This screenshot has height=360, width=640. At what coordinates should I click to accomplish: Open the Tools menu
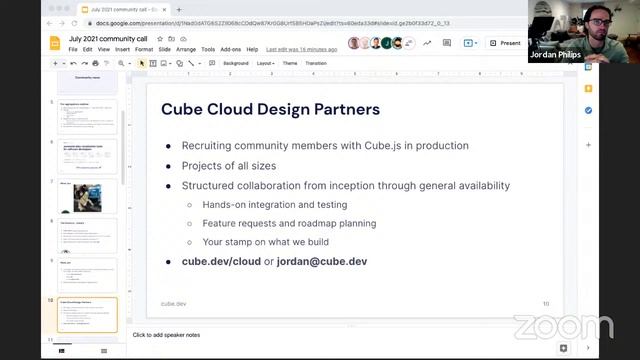point(208,49)
